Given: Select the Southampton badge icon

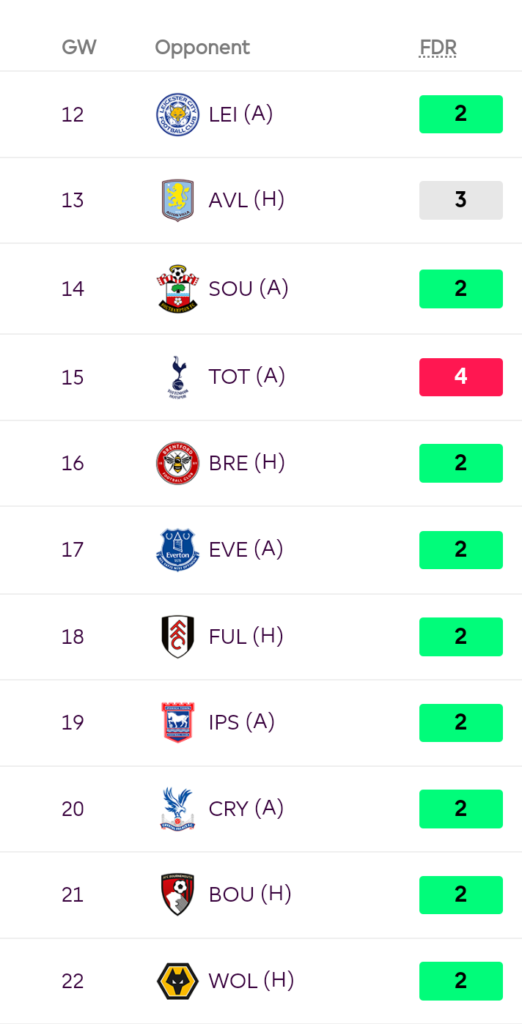Looking at the screenshot, I should 178,288.
